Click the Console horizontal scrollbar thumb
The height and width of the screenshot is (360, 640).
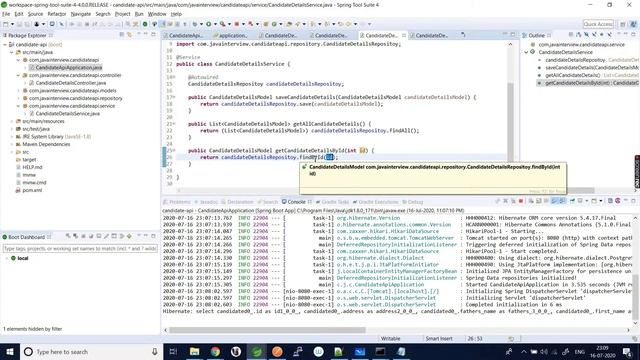(x=267, y=330)
